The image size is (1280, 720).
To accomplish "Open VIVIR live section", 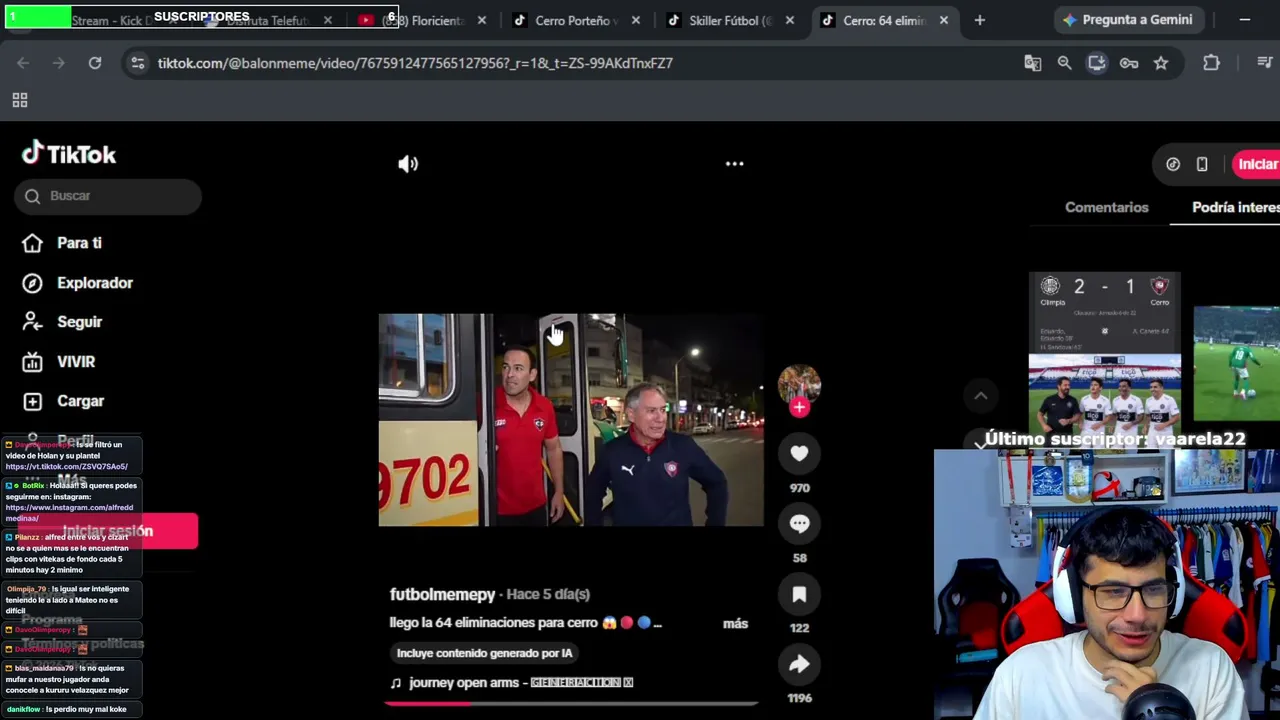I will 59,362.
